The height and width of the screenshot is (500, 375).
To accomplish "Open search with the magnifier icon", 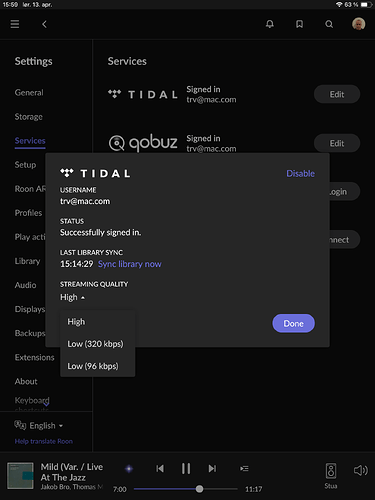I will pos(329,24).
